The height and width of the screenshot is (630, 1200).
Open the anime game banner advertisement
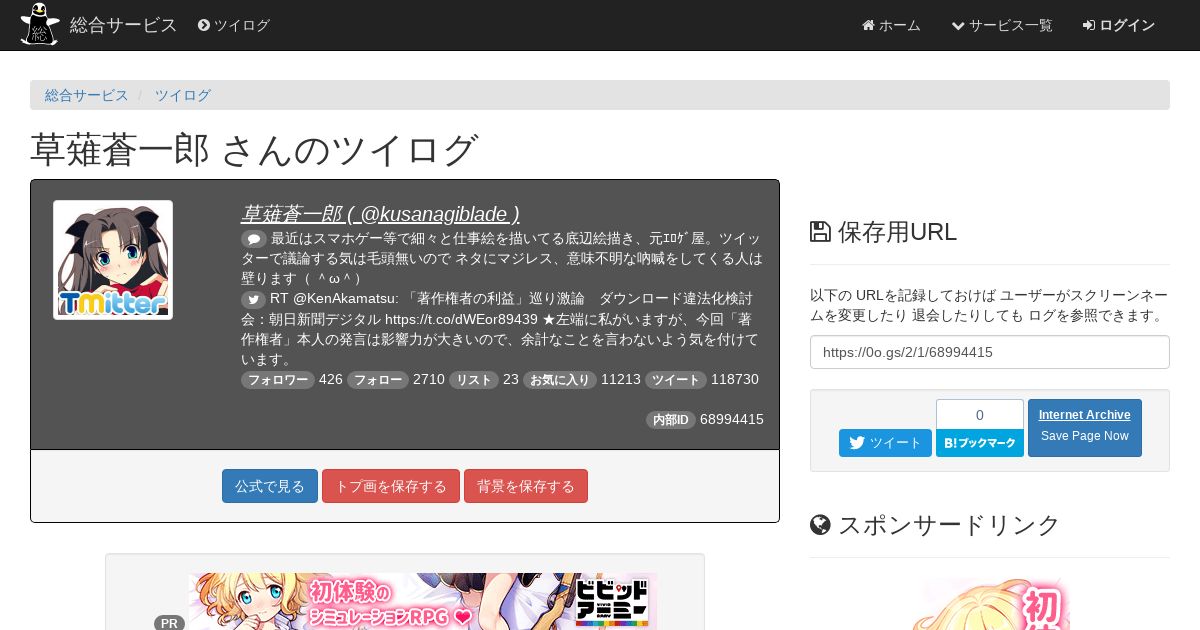[423, 601]
